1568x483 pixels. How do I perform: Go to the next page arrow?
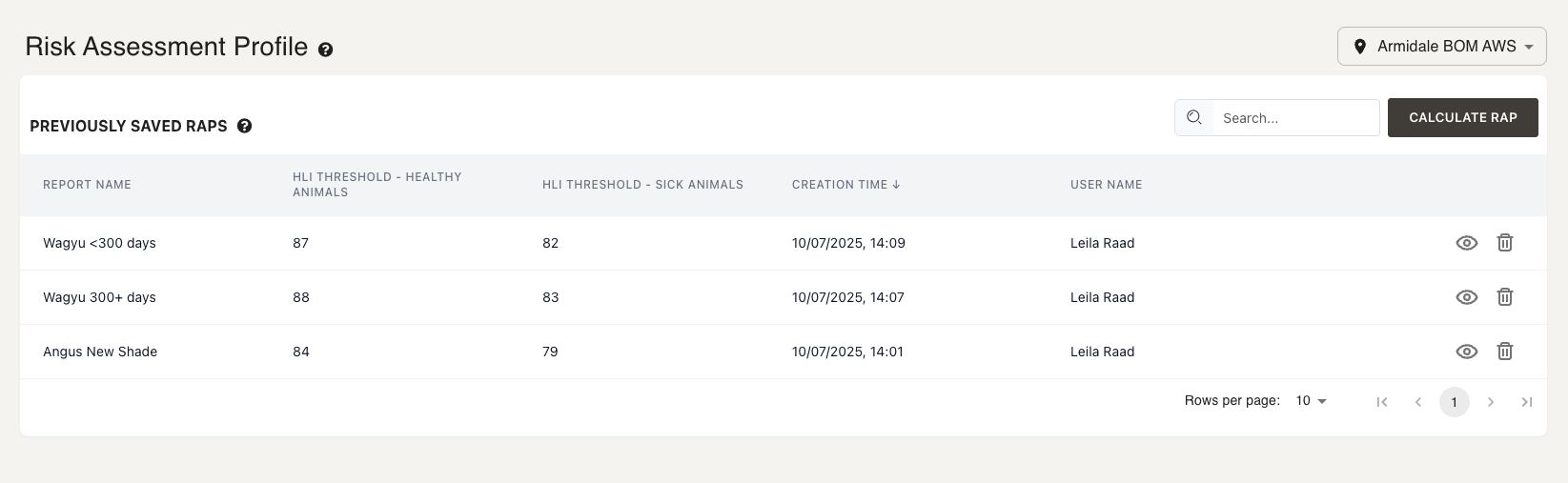(1491, 402)
